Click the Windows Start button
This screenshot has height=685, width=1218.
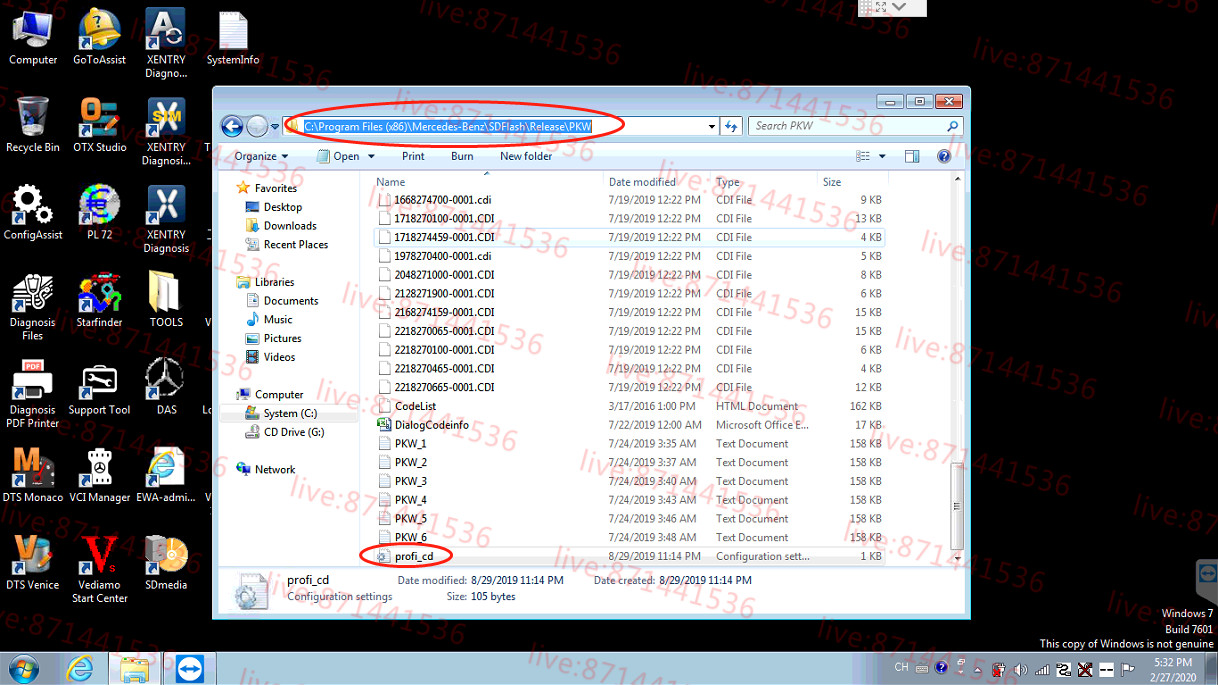pyautogui.click(x=24, y=668)
